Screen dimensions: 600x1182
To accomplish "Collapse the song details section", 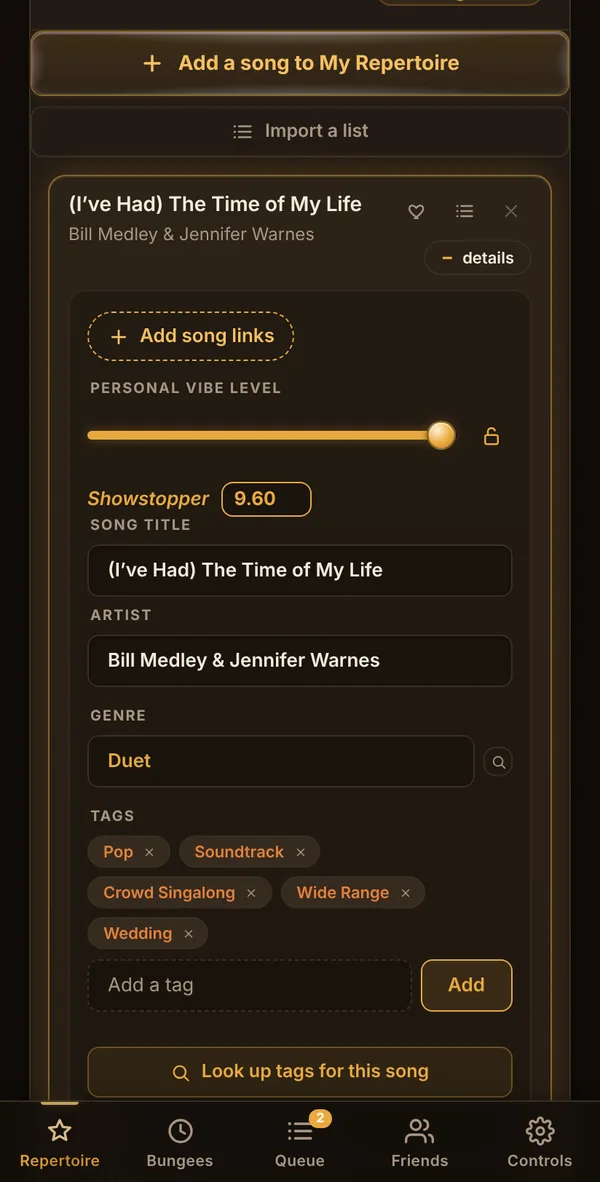I will click(477, 258).
